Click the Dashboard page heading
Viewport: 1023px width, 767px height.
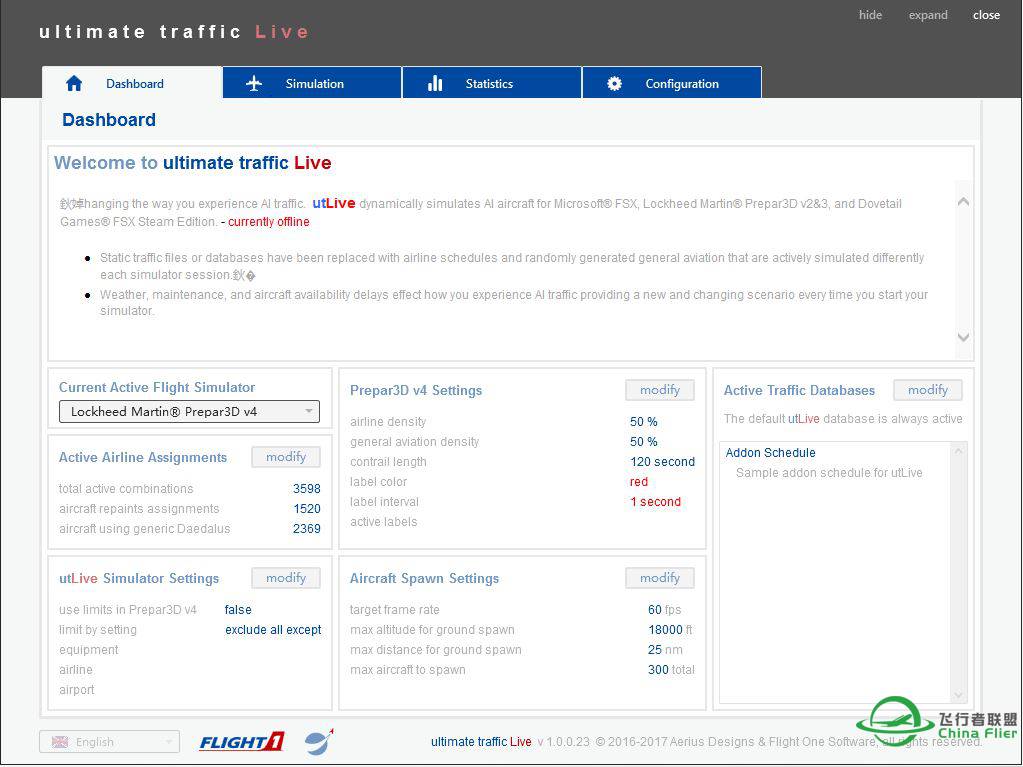point(109,120)
